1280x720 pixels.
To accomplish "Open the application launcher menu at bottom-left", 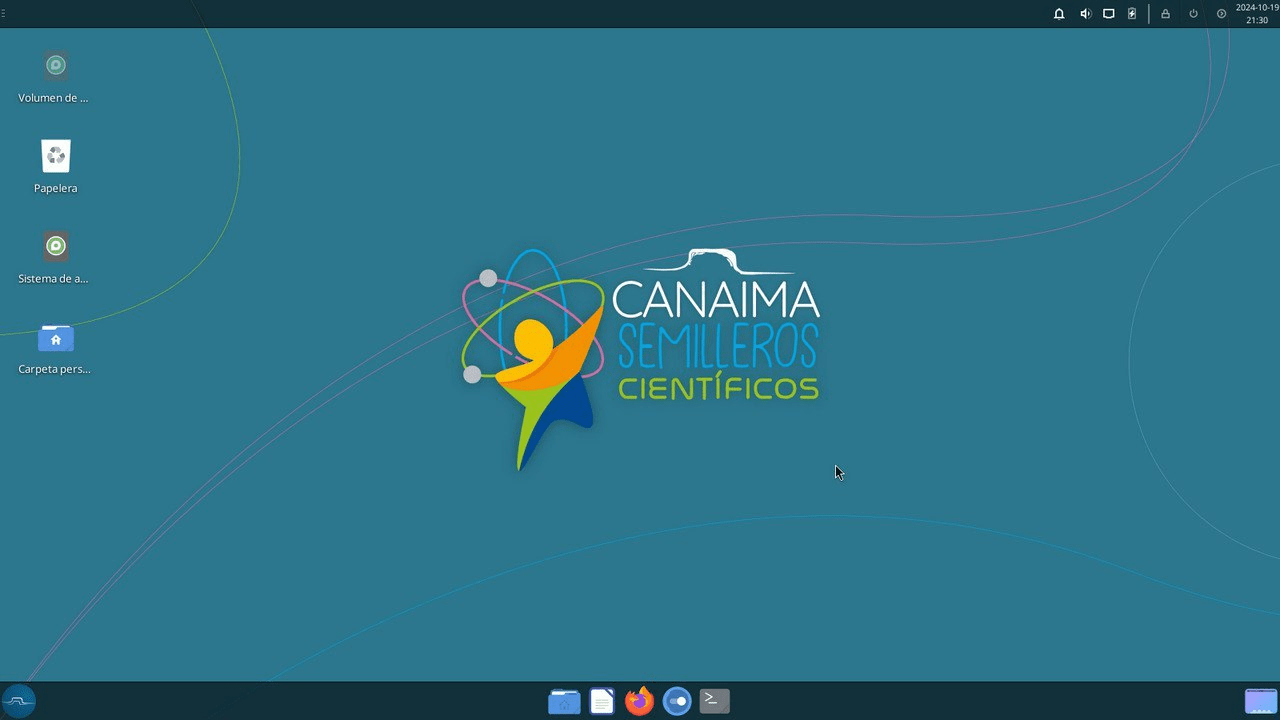I will (19, 701).
